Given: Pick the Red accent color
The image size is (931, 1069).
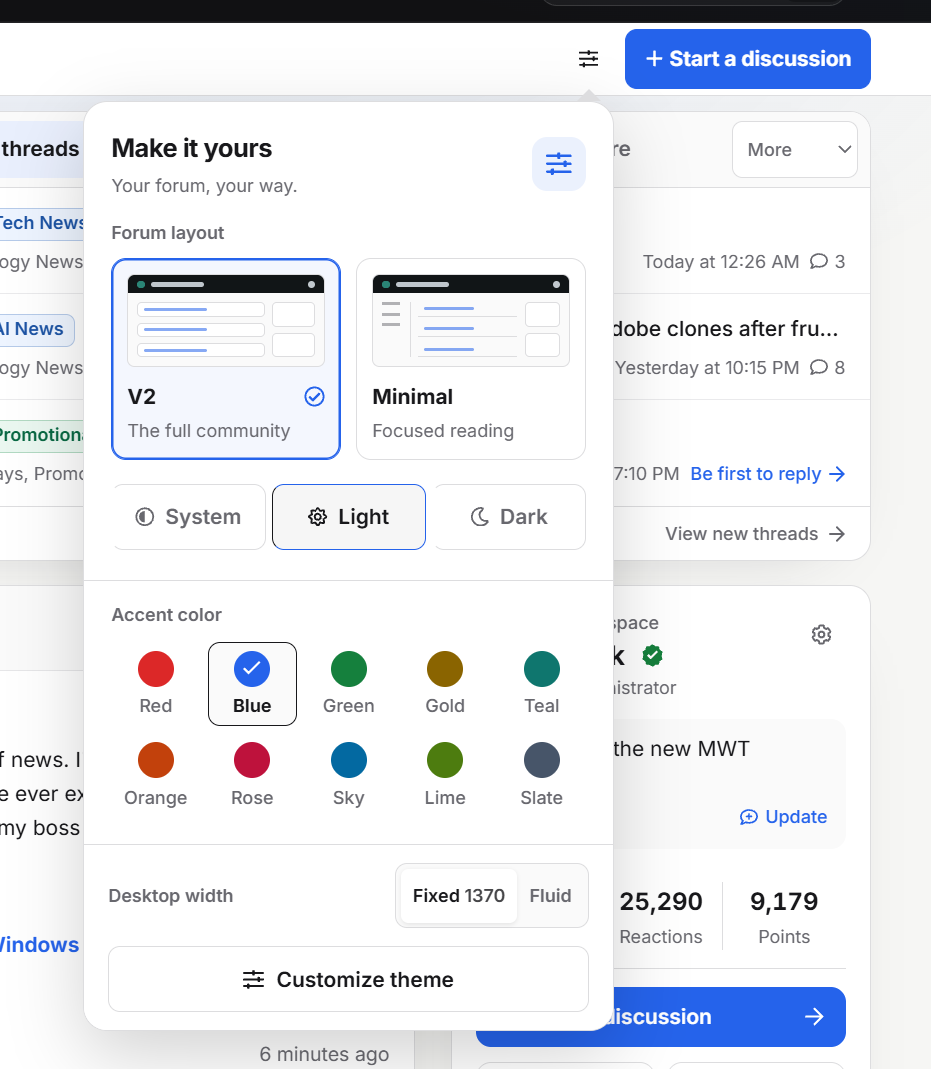Looking at the screenshot, I should (156, 684).
